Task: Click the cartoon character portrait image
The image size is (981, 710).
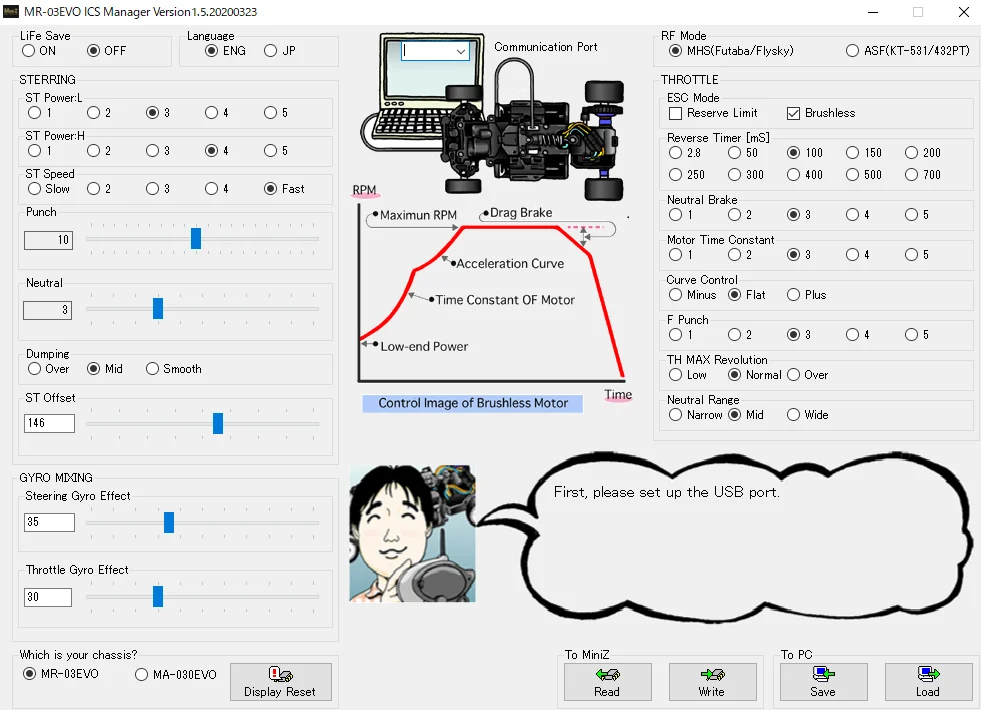Action: point(412,533)
